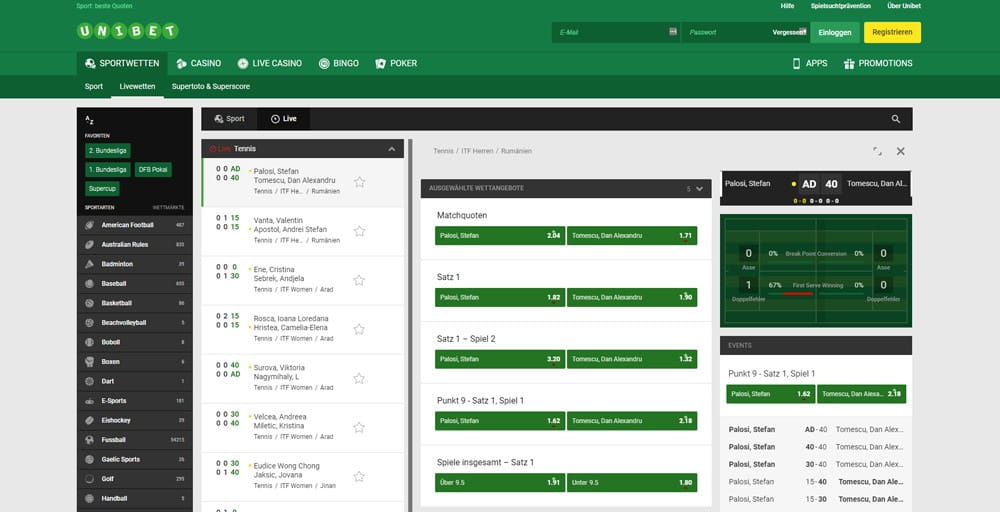Screen dimensions: 1000x512
Task: Click the Unibet logo
Action: pos(128,31)
